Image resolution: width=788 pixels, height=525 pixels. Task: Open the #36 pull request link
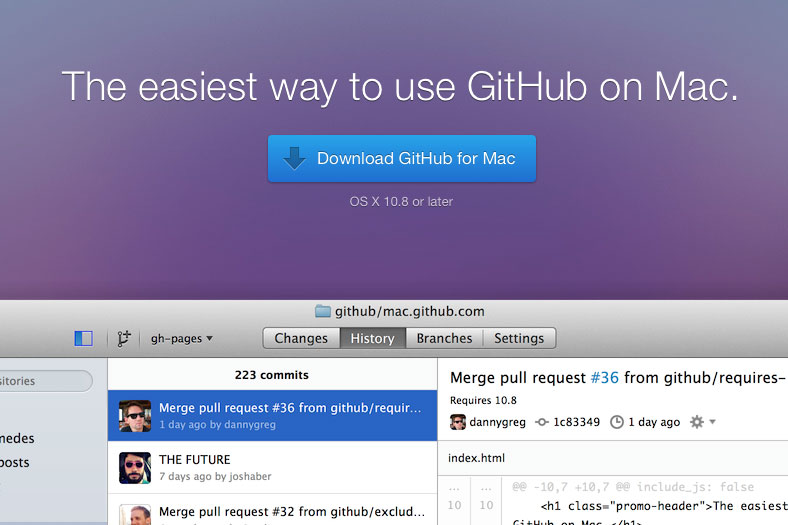(x=605, y=377)
